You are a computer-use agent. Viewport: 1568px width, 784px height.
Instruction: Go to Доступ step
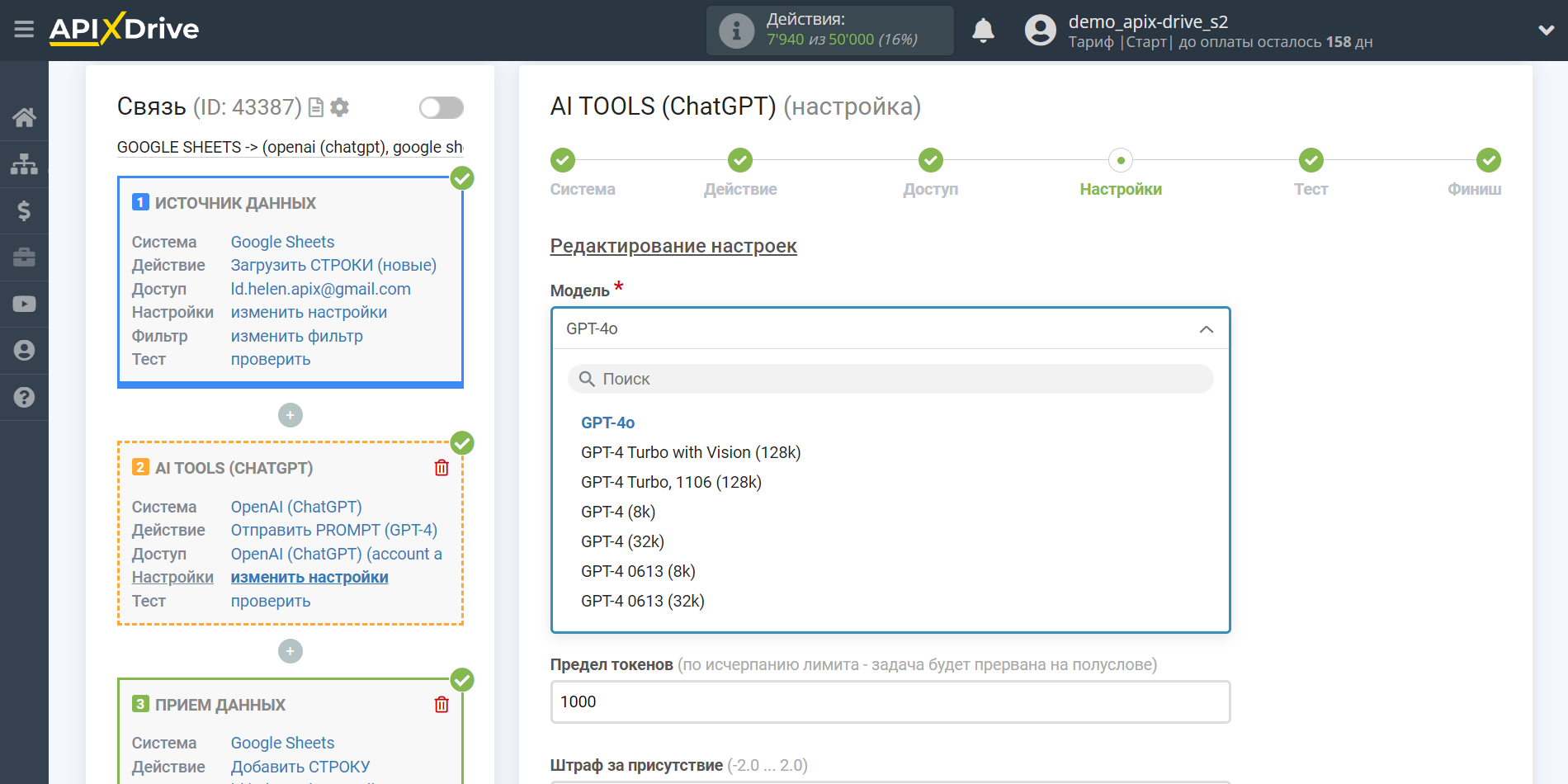(931, 160)
